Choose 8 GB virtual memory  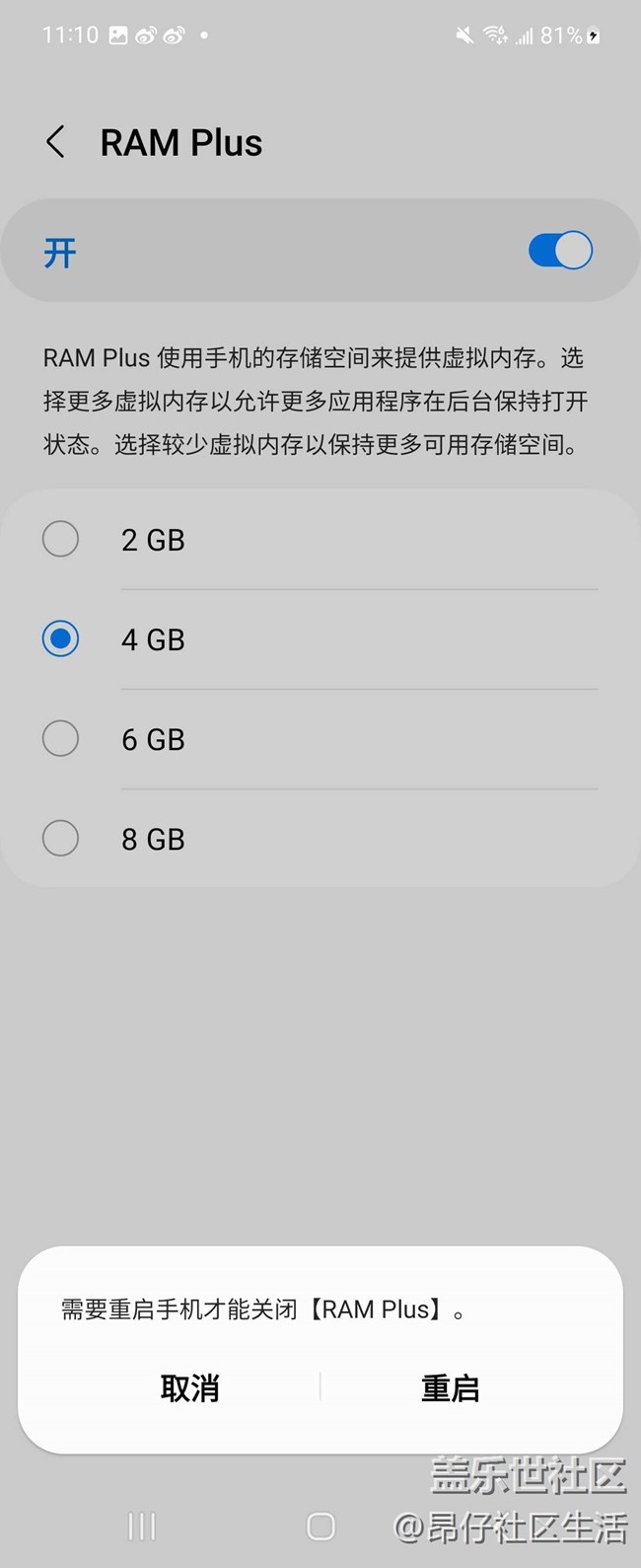(x=61, y=839)
